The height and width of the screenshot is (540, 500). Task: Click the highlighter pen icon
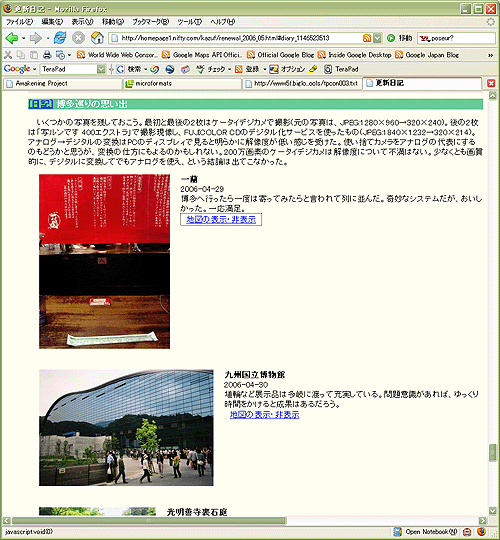pyautogui.click(x=313, y=69)
